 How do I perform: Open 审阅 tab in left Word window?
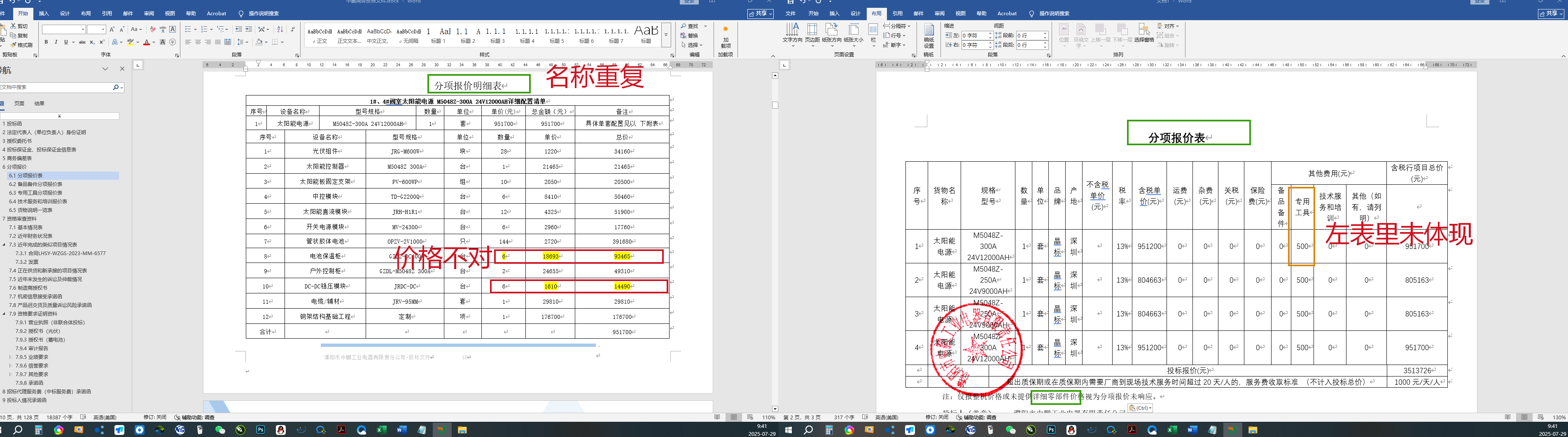coord(149,14)
